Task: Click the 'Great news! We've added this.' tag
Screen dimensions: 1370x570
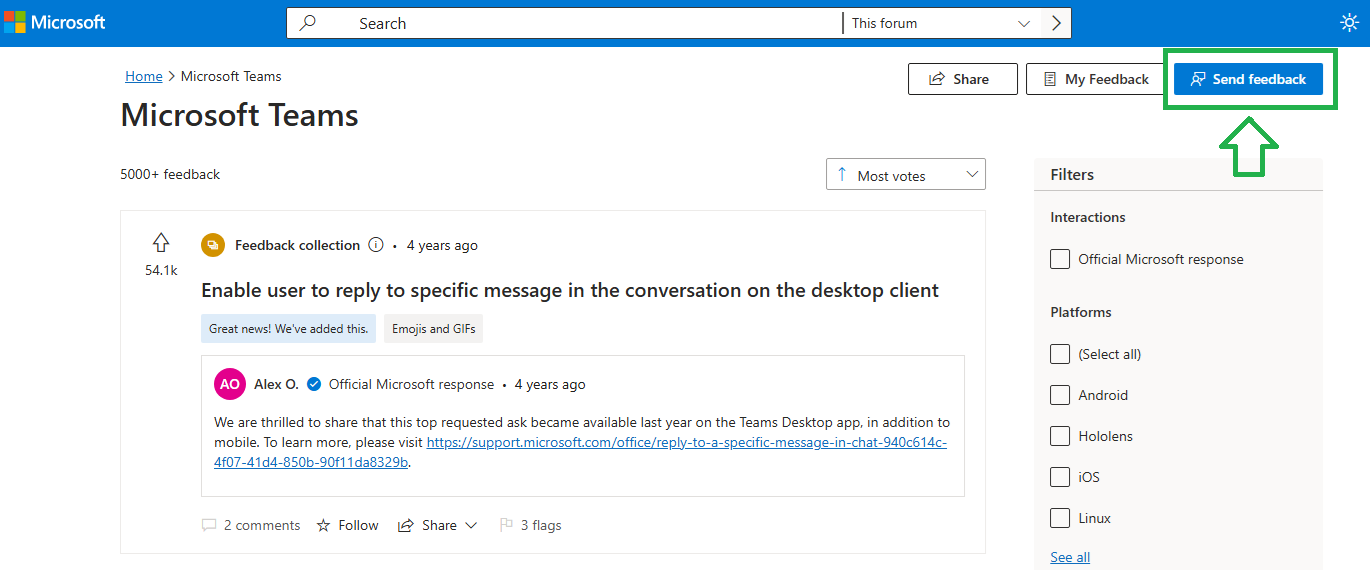Action: 288,328
